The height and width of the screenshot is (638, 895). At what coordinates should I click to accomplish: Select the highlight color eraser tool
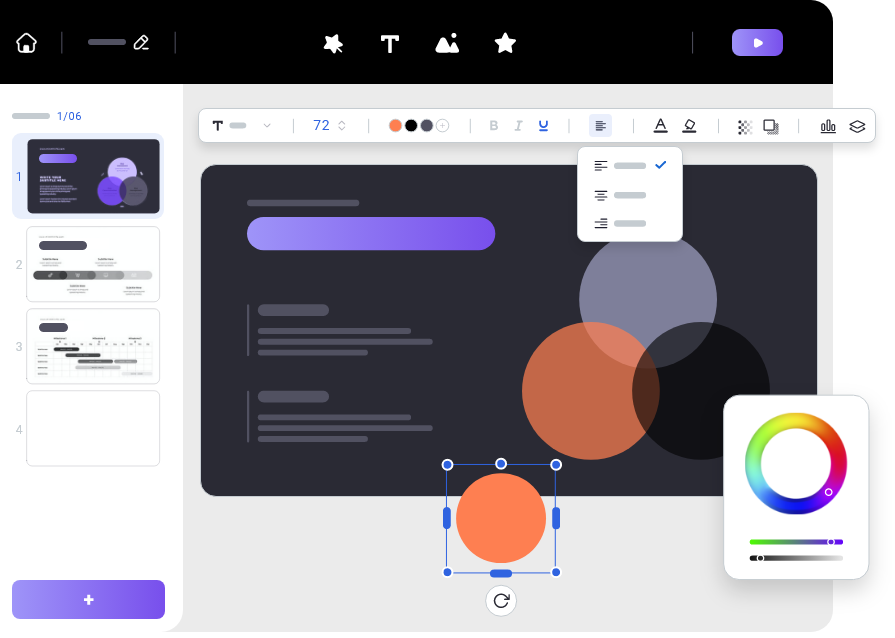pyautogui.click(x=690, y=125)
